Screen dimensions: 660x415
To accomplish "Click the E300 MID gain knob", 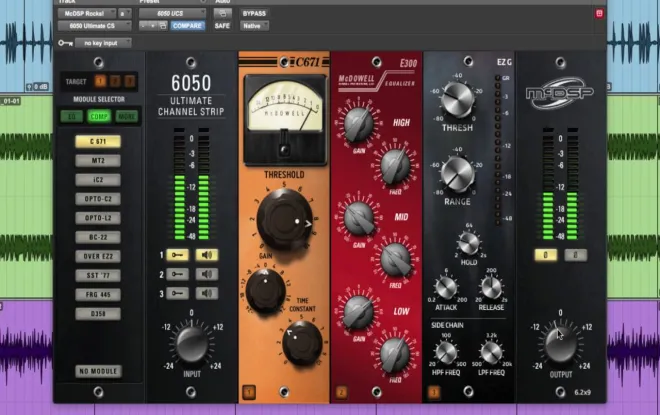I will (x=359, y=218).
